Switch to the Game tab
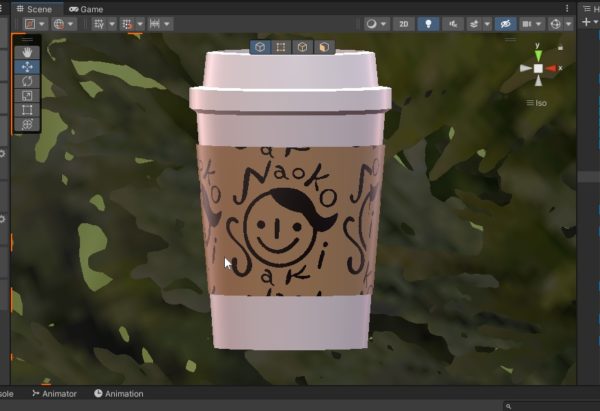 pyautogui.click(x=85, y=8)
